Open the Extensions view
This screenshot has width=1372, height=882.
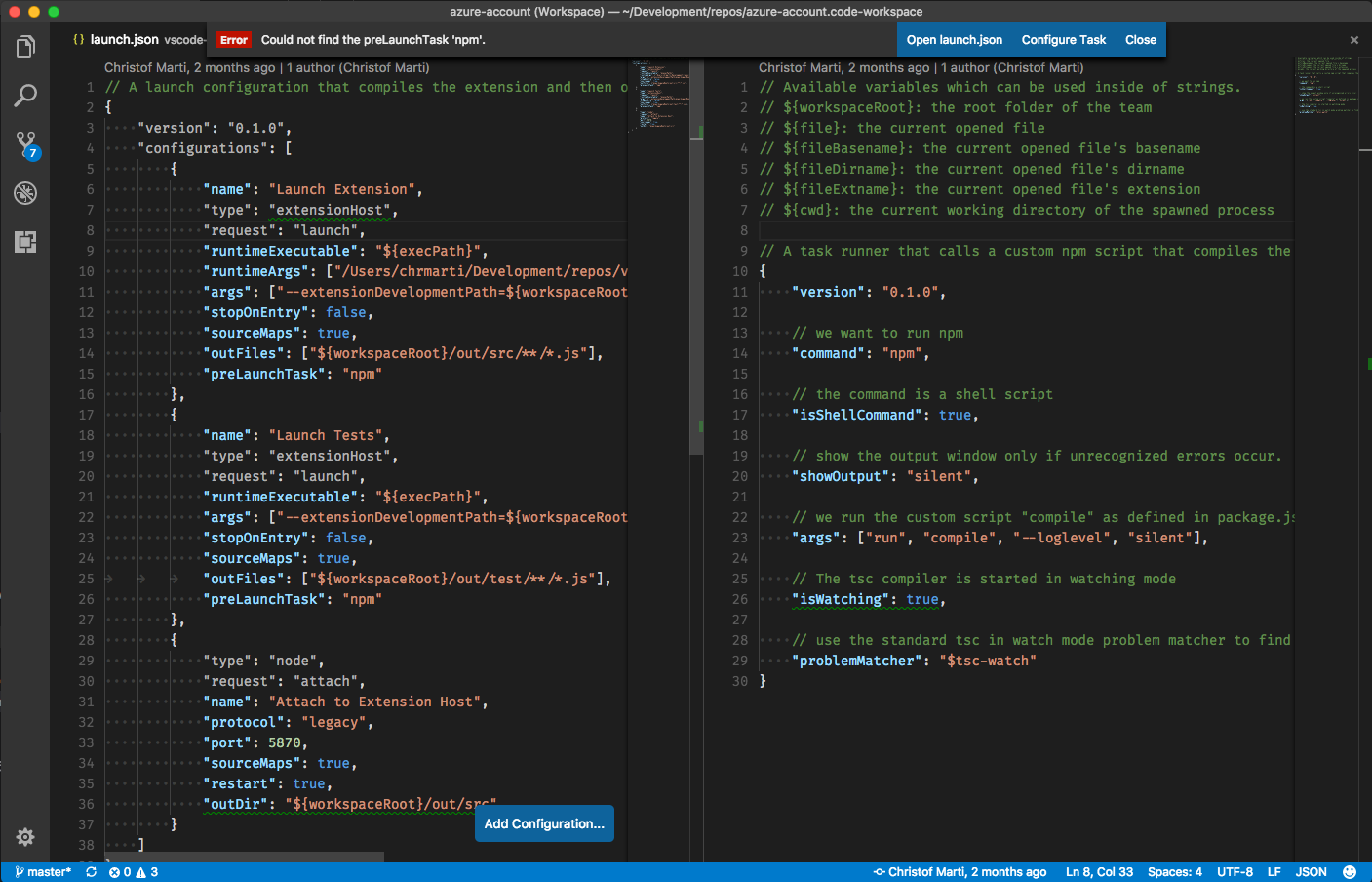(25, 241)
